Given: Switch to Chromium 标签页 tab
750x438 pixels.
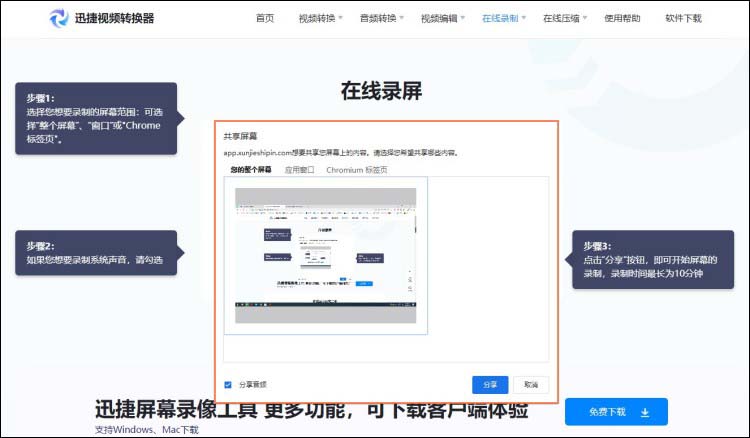Looking at the screenshot, I should pyautogui.click(x=357, y=170).
